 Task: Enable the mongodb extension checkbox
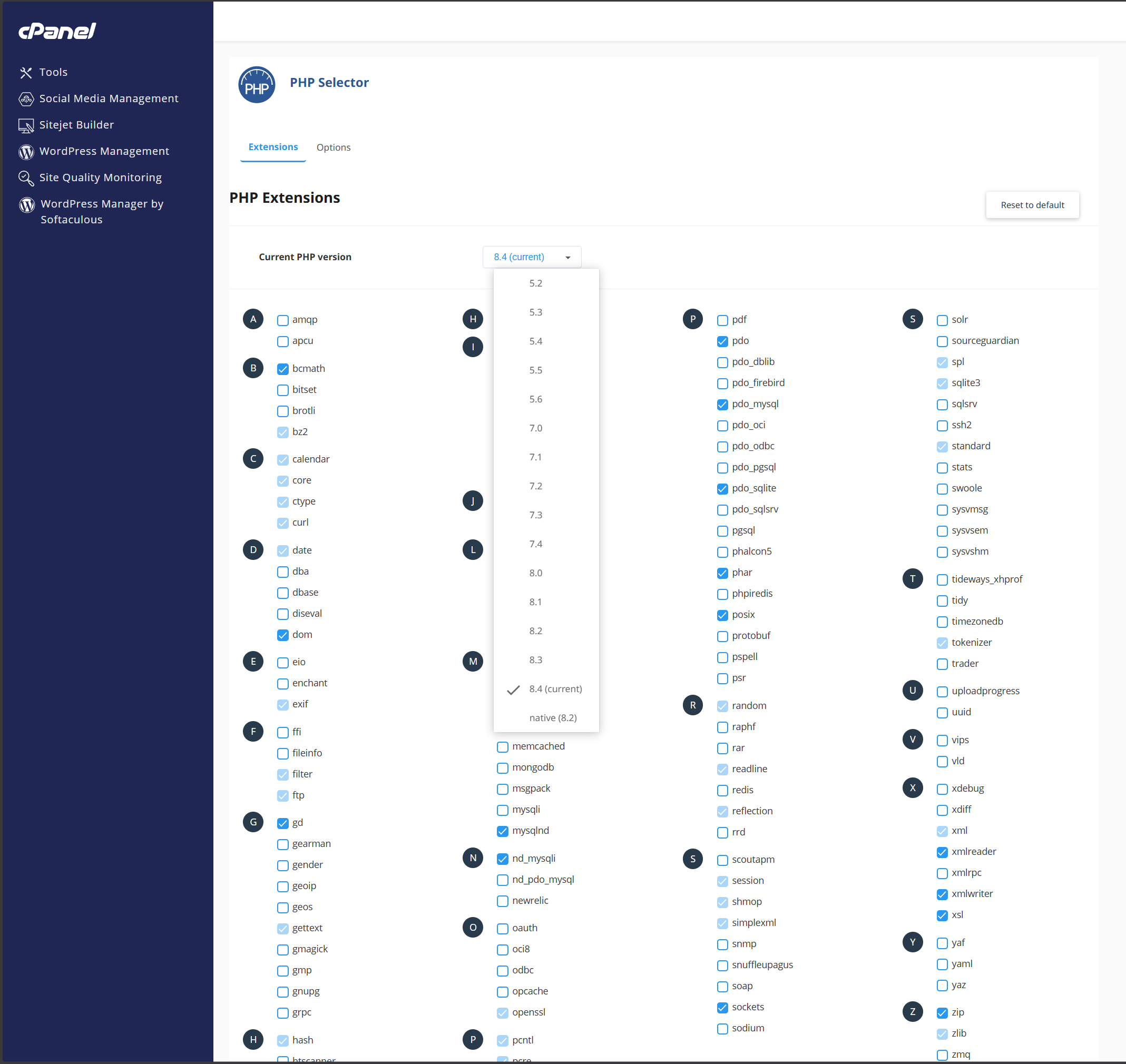click(x=502, y=768)
